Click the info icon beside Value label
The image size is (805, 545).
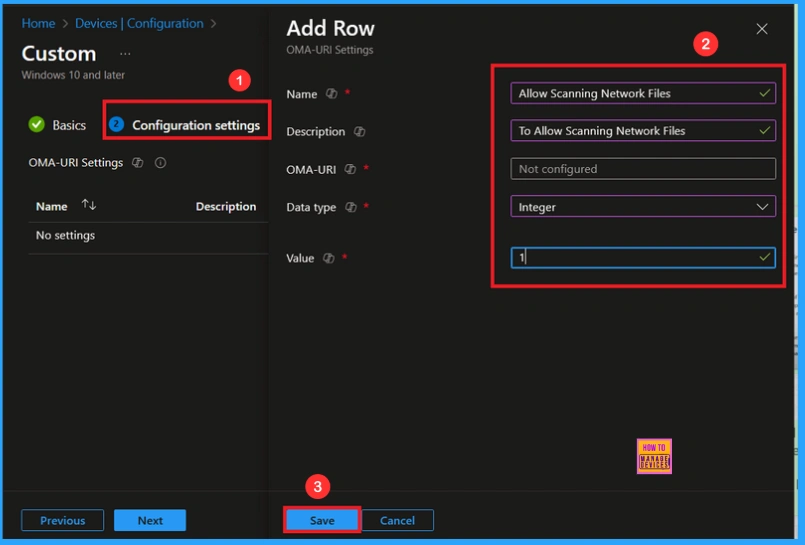coord(326,258)
